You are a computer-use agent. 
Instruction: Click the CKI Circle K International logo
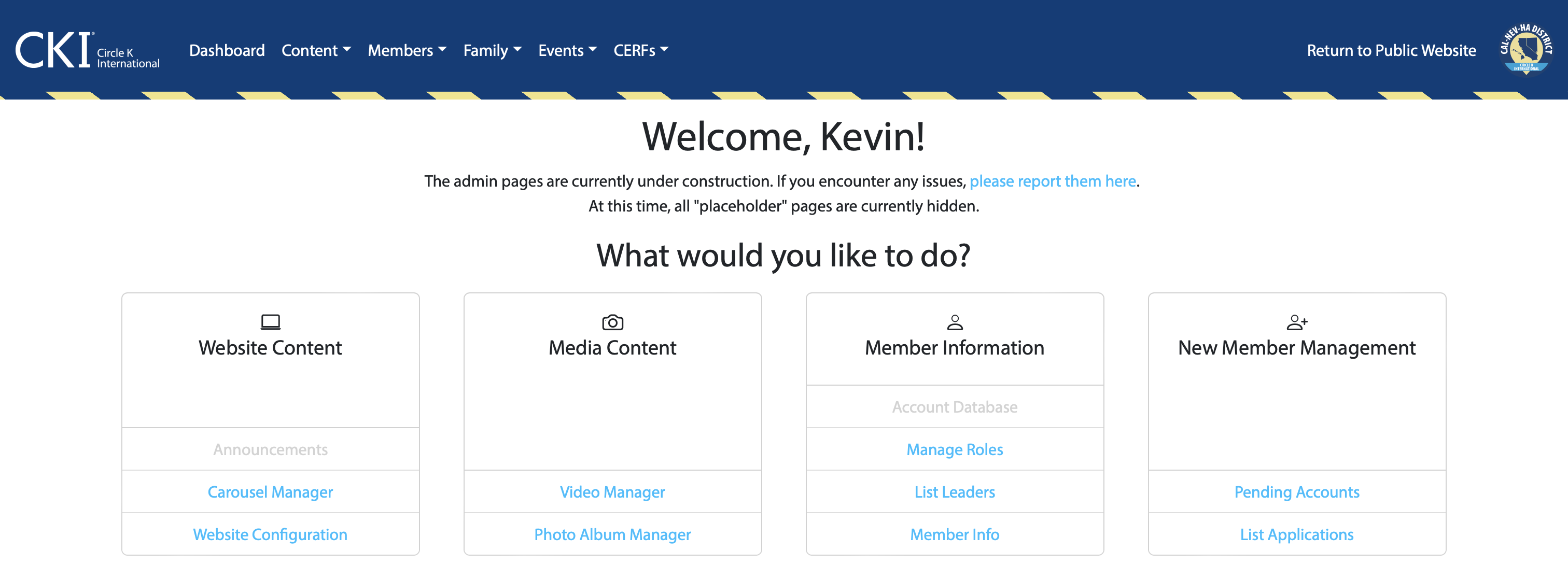pos(87,50)
